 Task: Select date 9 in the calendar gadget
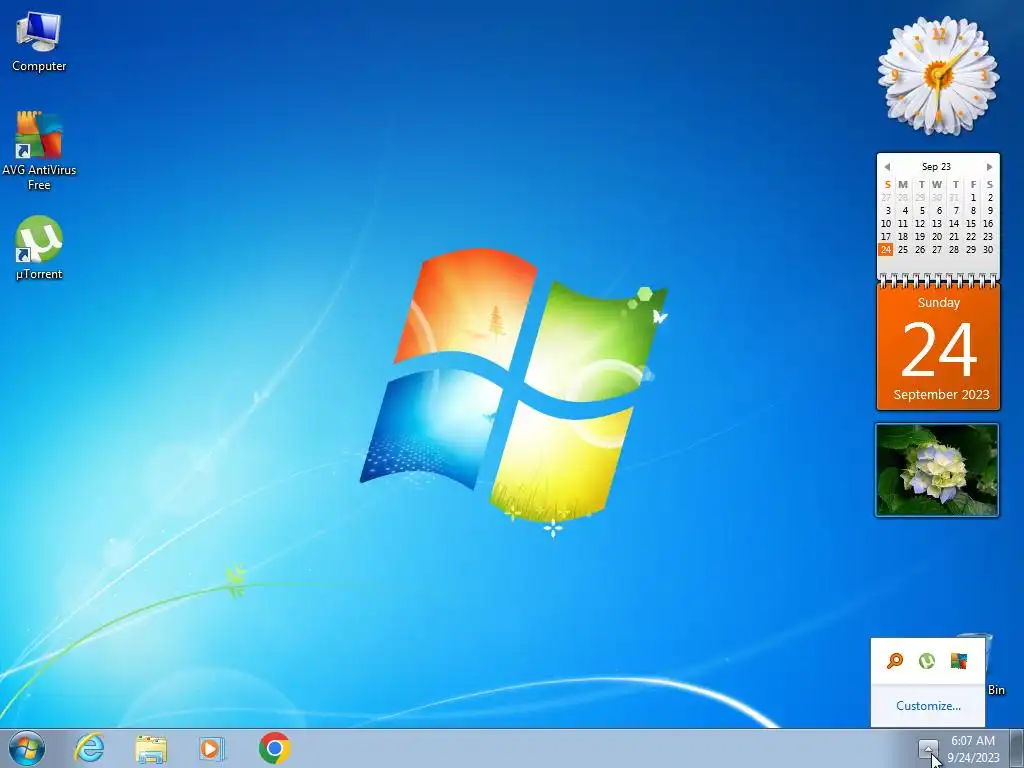click(990, 210)
